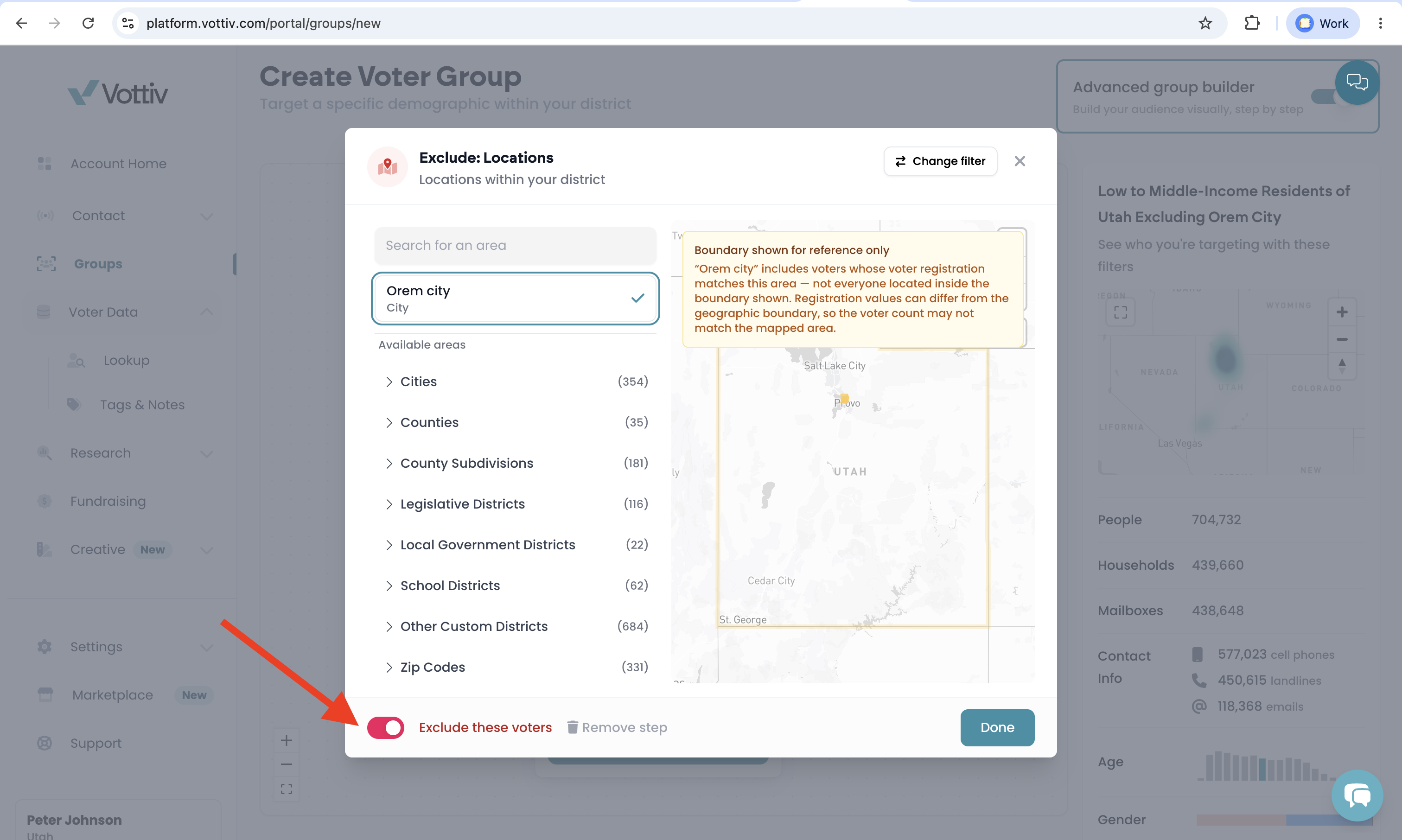Click the Account Home grid icon
This screenshot has width=1402, height=840.
point(44,164)
